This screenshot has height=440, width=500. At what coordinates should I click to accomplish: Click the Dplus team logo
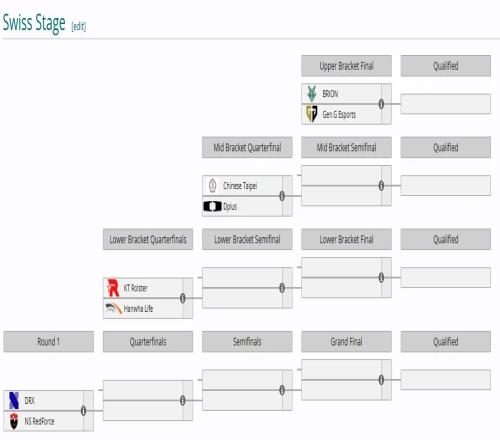click(x=212, y=206)
